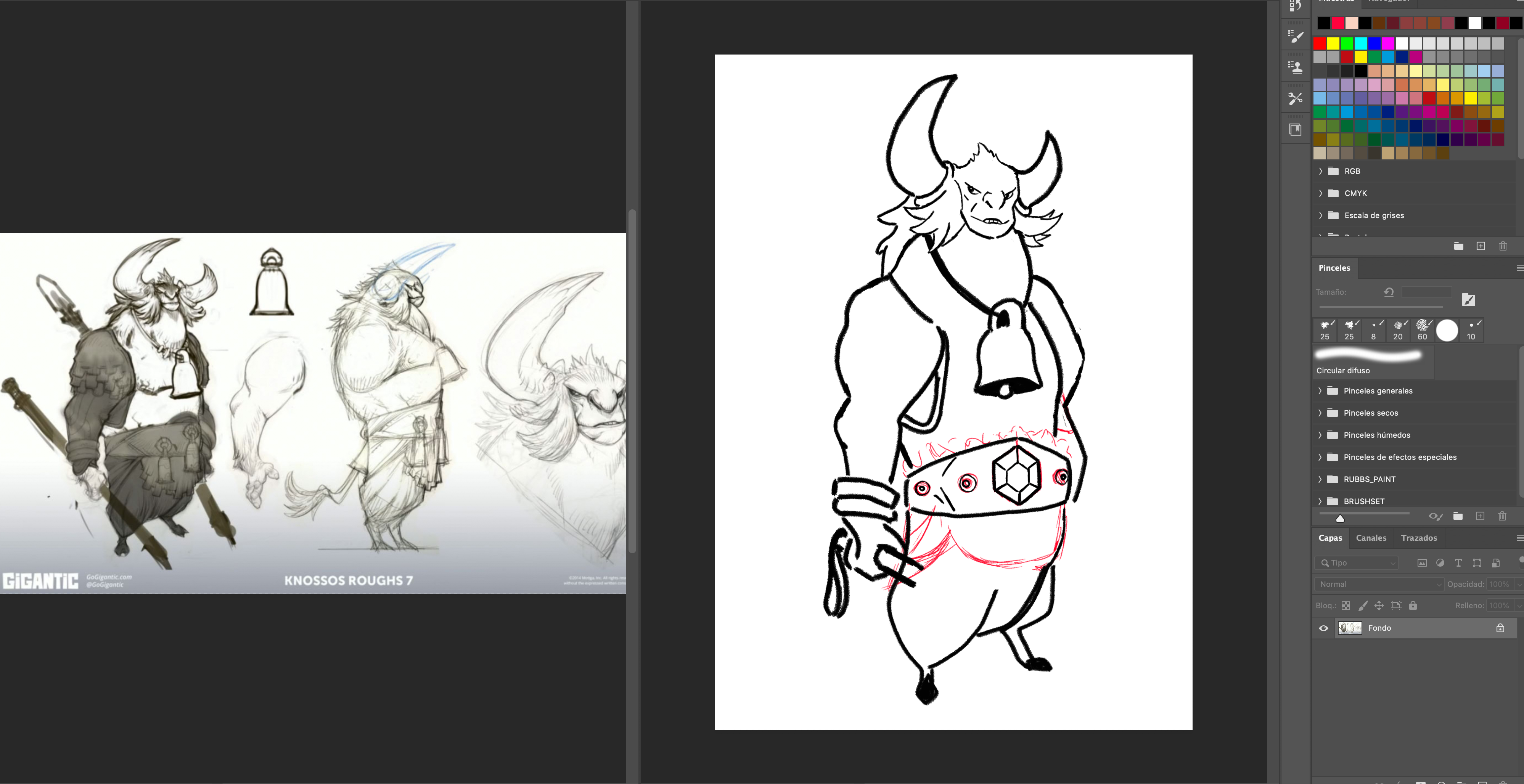Toggle artboard auto-nesting lock icon
This screenshot has height=784, width=1524.
click(1396, 606)
